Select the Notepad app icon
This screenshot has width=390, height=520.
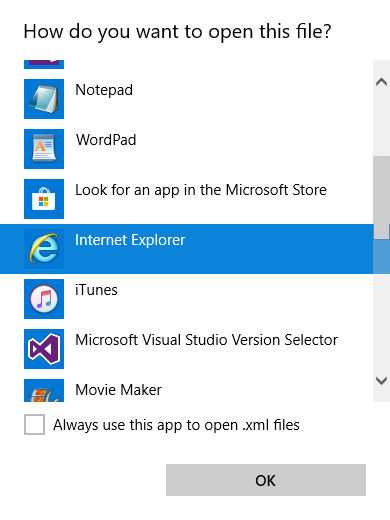click(44, 99)
